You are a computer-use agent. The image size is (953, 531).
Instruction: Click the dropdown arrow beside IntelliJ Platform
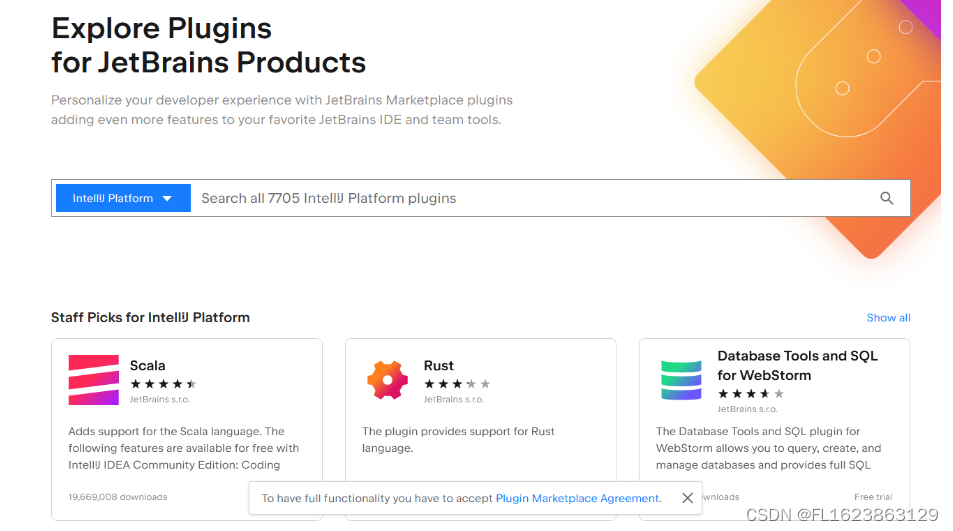[x=167, y=199]
